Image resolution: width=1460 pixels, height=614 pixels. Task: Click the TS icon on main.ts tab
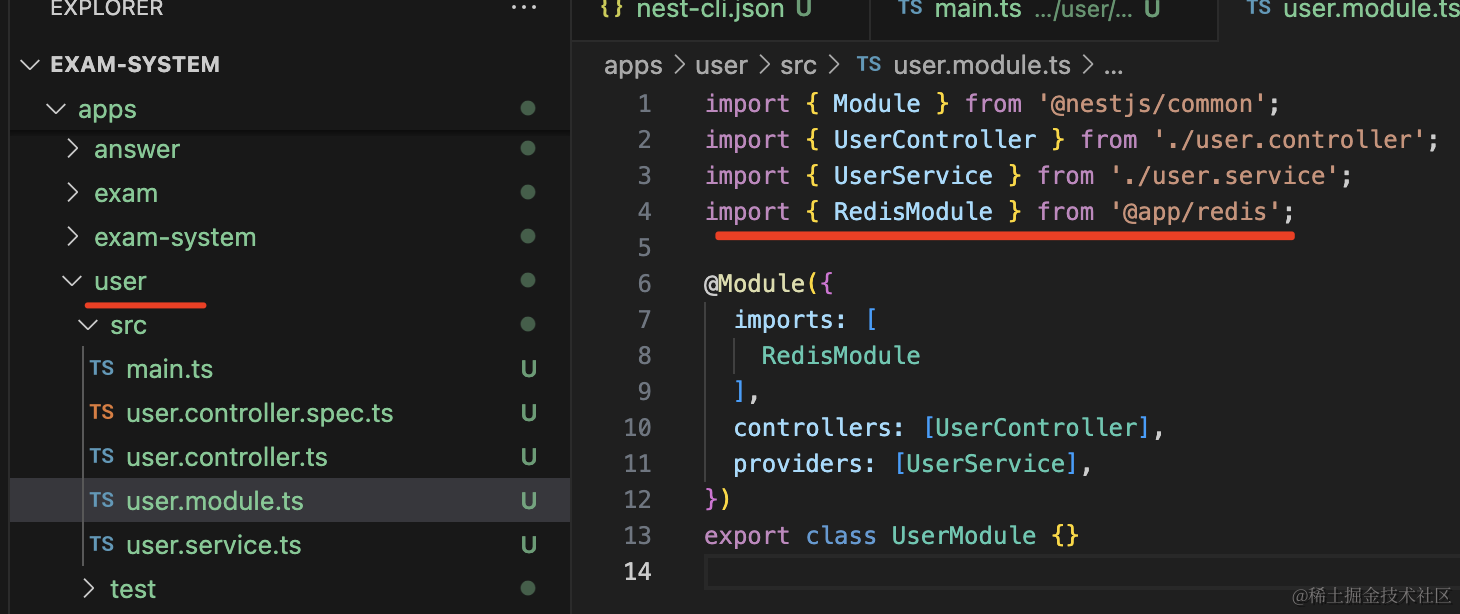click(910, 9)
